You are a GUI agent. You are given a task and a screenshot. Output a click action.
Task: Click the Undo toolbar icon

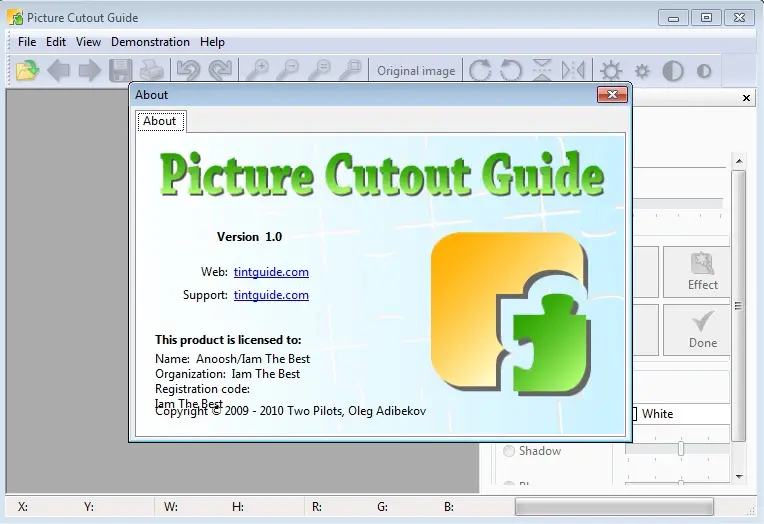(x=189, y=70)
